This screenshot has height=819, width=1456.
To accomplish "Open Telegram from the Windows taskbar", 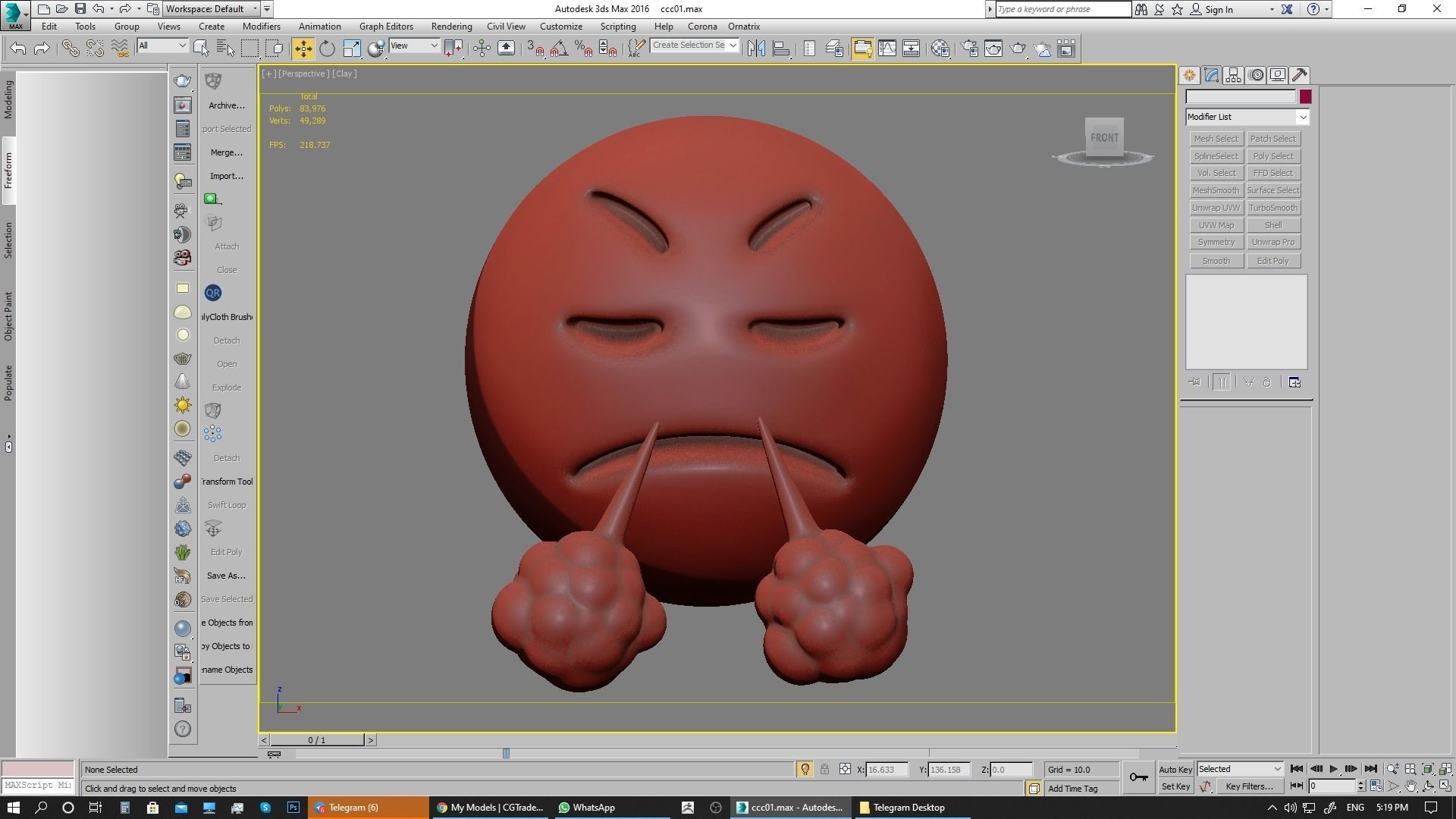I will click(x=368, y=808).
